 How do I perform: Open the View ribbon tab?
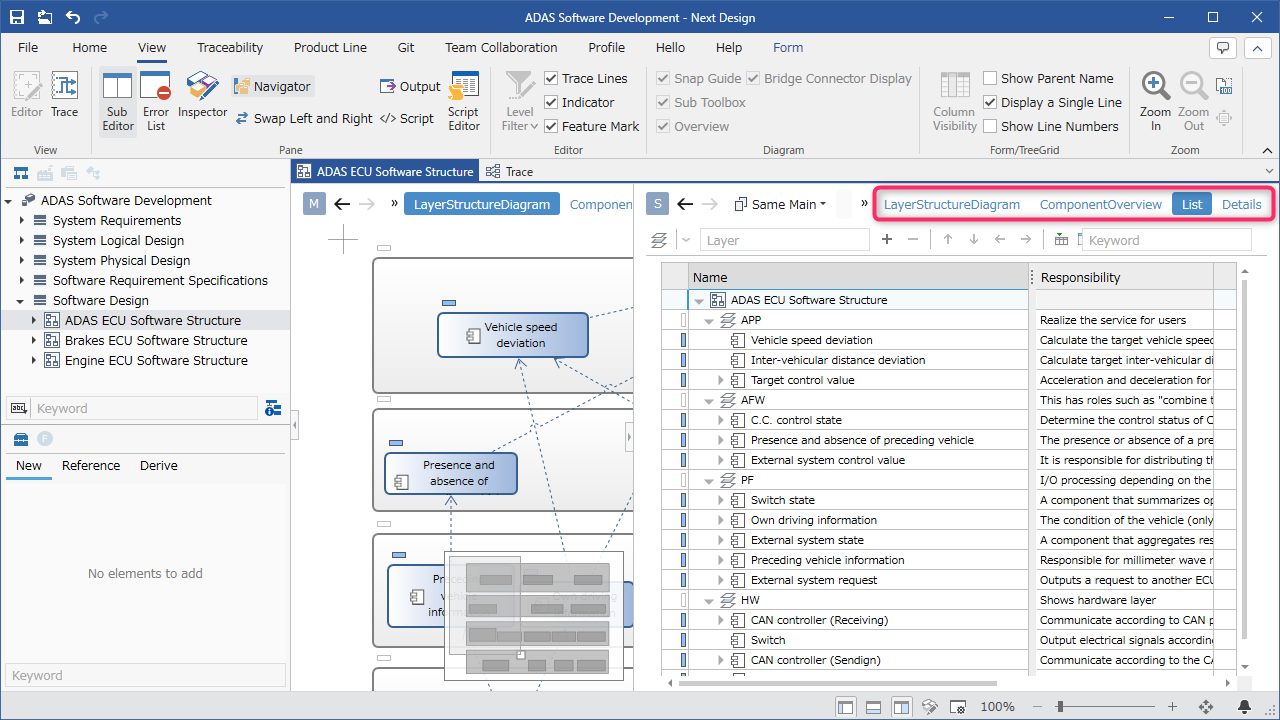[152, 47]
